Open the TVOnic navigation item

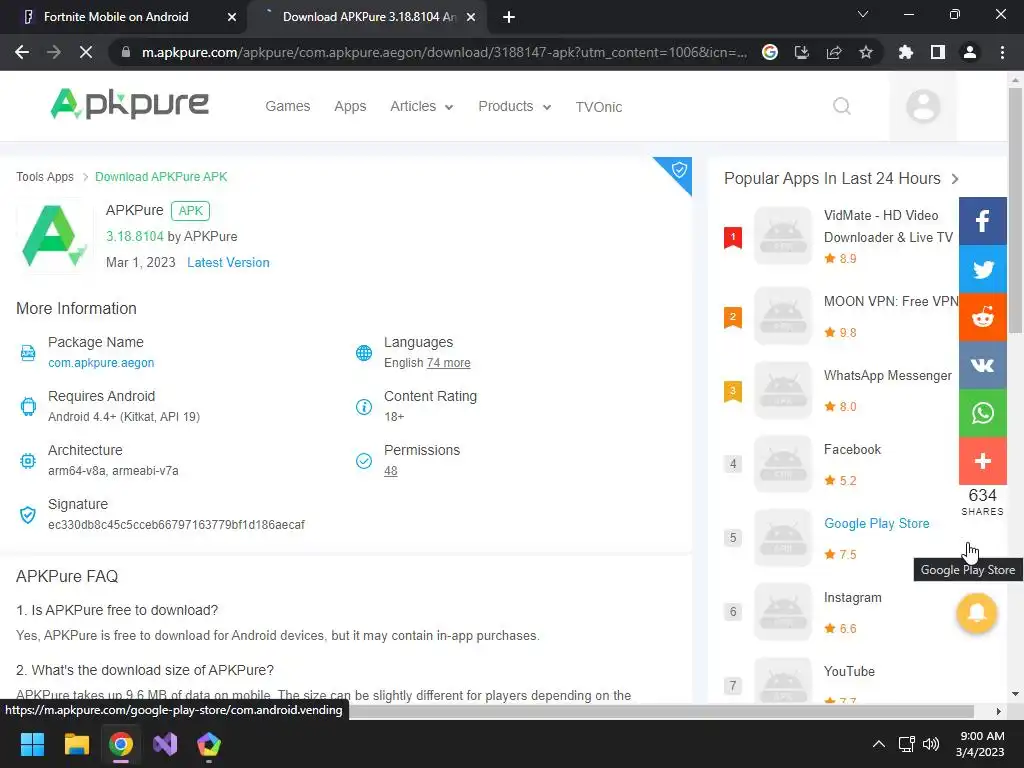pyautogui.click(x=598, y=106)
